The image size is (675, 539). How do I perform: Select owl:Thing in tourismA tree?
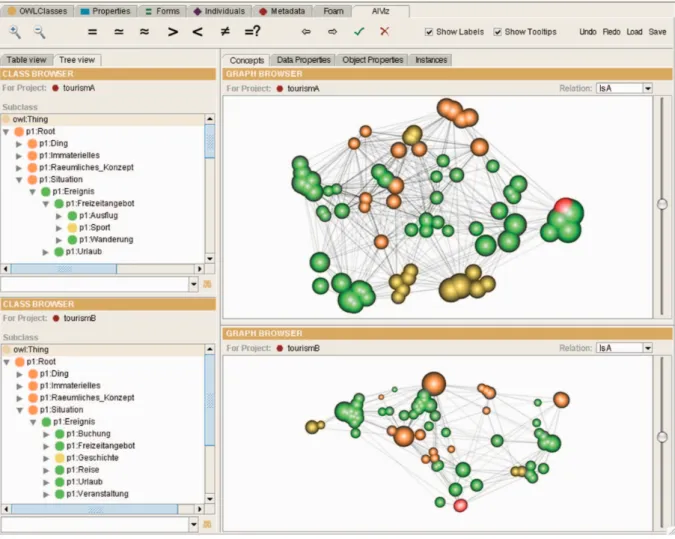coord(30,120)
